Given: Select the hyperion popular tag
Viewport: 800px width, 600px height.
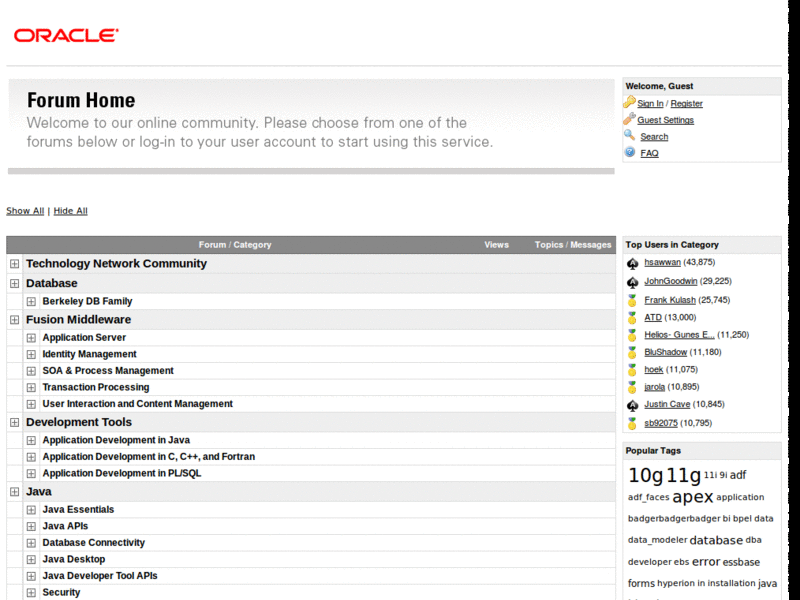Looking at the screenshot, I should pyautogui.click(x=676, y=583).
